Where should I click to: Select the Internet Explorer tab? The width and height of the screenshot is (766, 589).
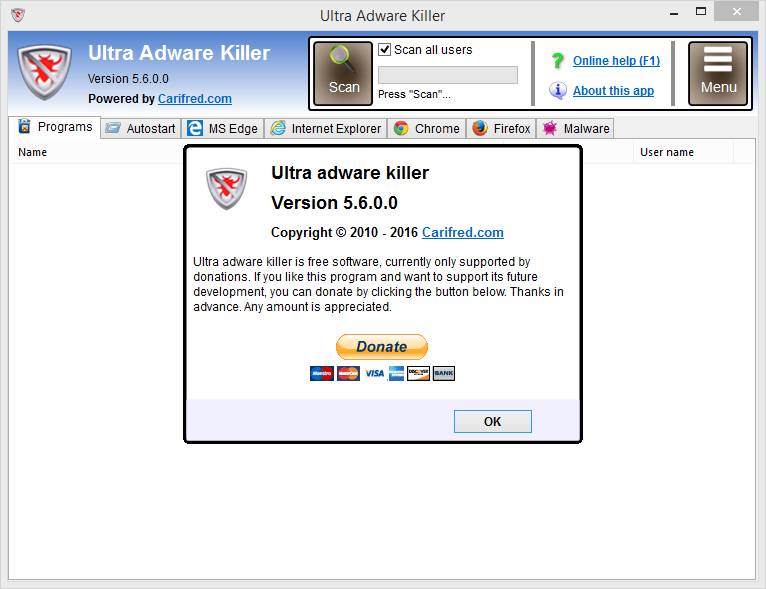tap(326, 128)
